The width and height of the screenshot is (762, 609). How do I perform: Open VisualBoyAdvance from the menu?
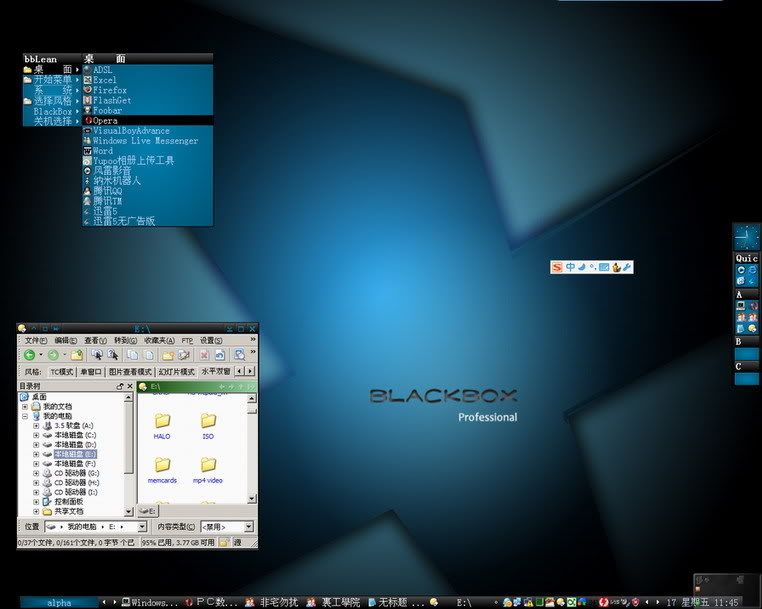coord(148,131)
